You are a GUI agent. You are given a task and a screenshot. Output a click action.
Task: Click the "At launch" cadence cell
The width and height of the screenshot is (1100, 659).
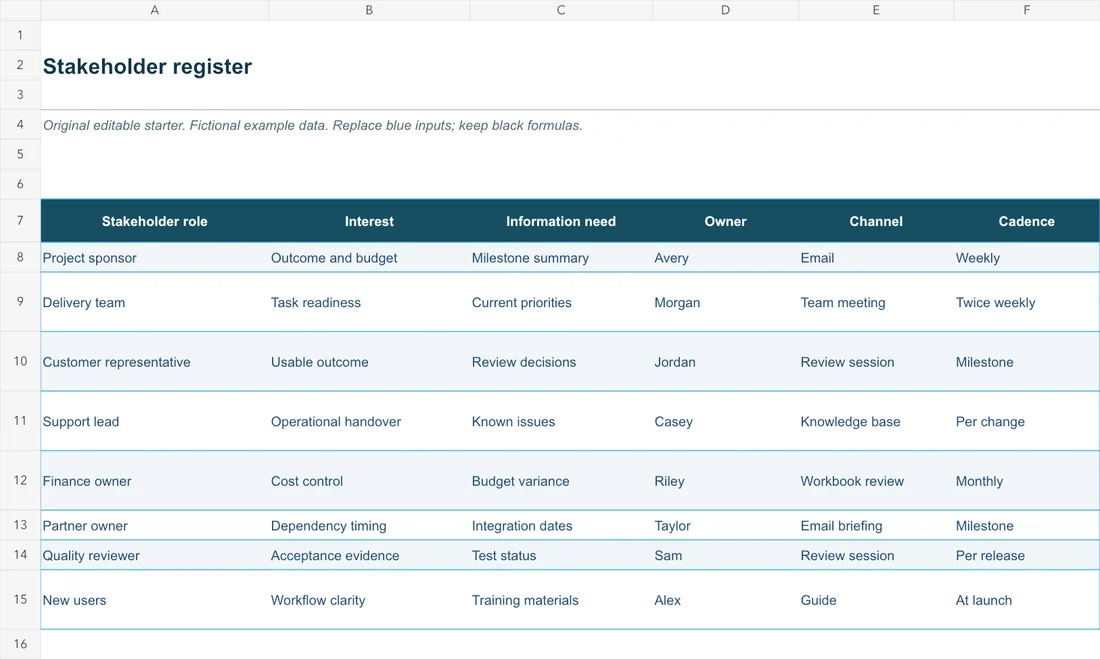(1026, 600)
